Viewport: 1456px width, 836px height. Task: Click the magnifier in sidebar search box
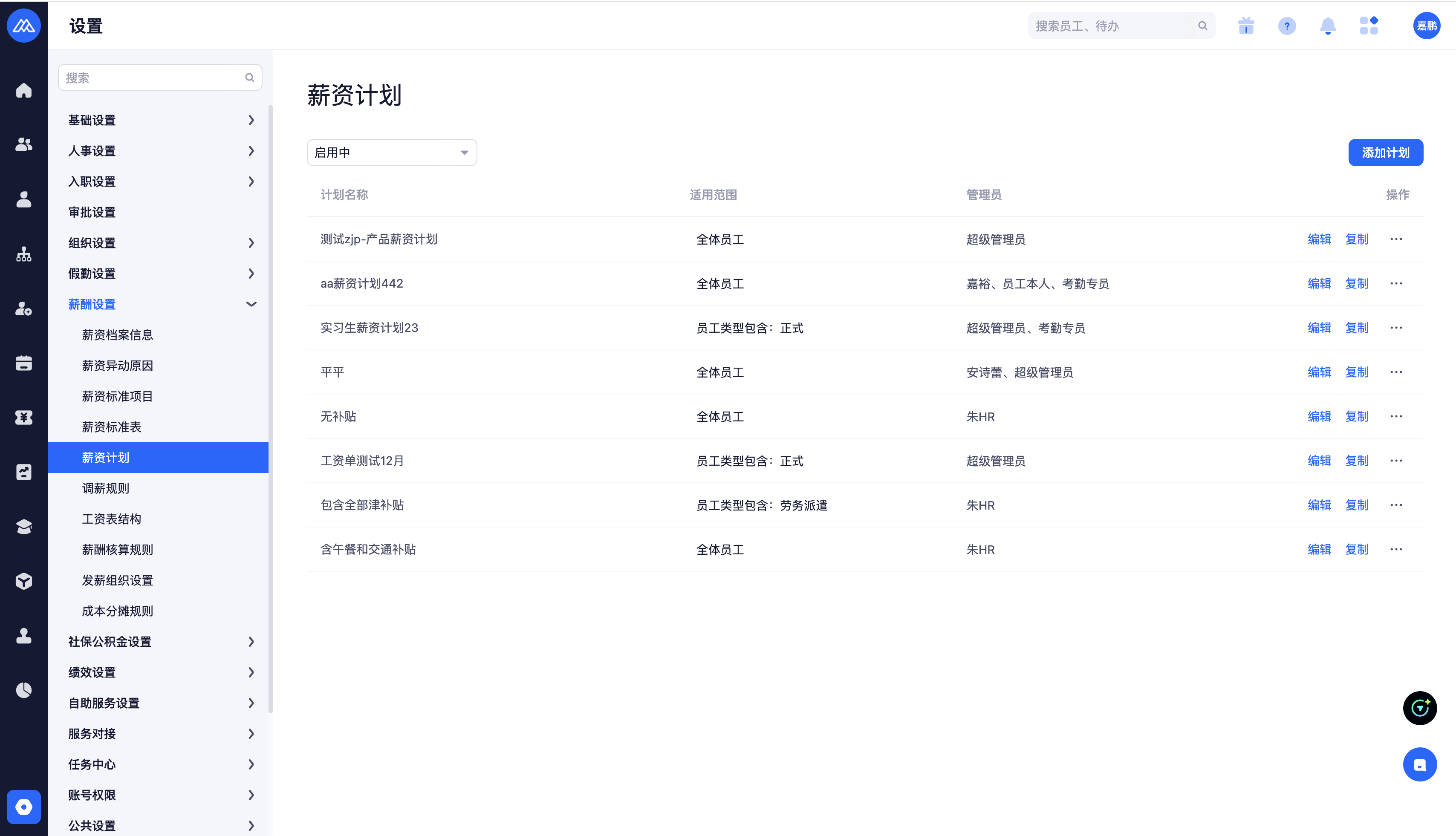point(249,78)
